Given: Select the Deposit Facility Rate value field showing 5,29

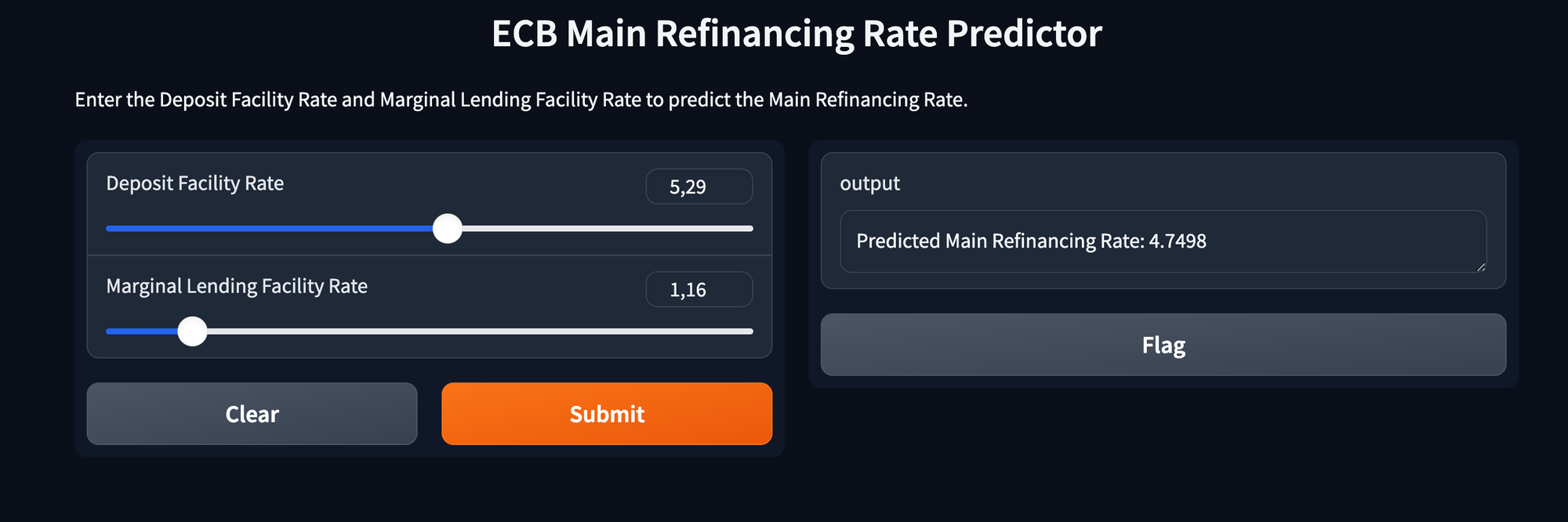Looking at the screenshot, I should pos(699,187).
